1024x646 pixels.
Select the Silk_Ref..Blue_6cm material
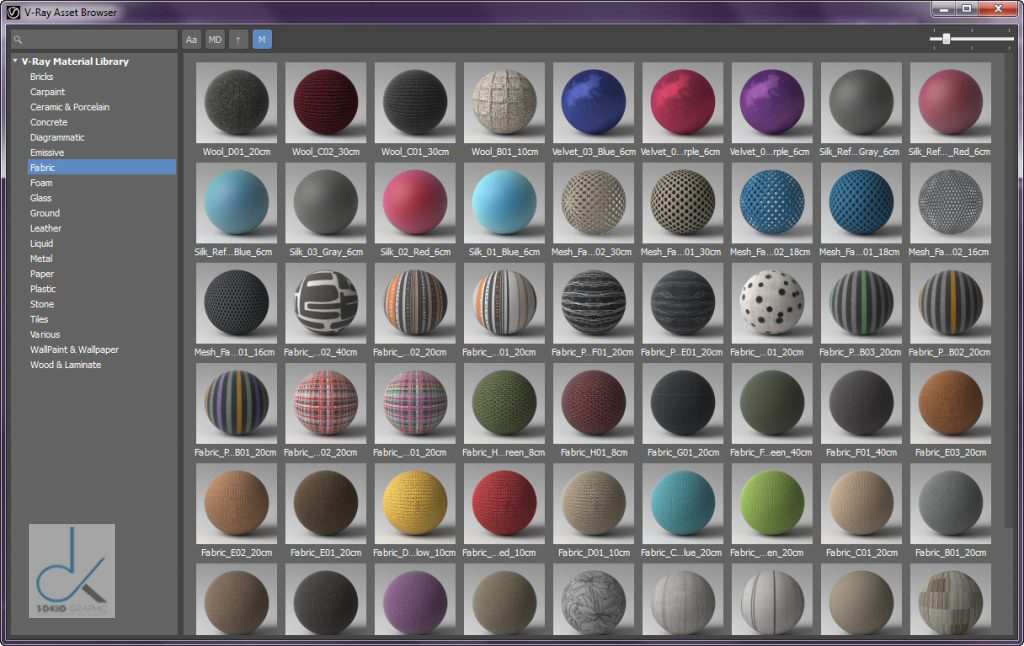[x=236, y=203]
